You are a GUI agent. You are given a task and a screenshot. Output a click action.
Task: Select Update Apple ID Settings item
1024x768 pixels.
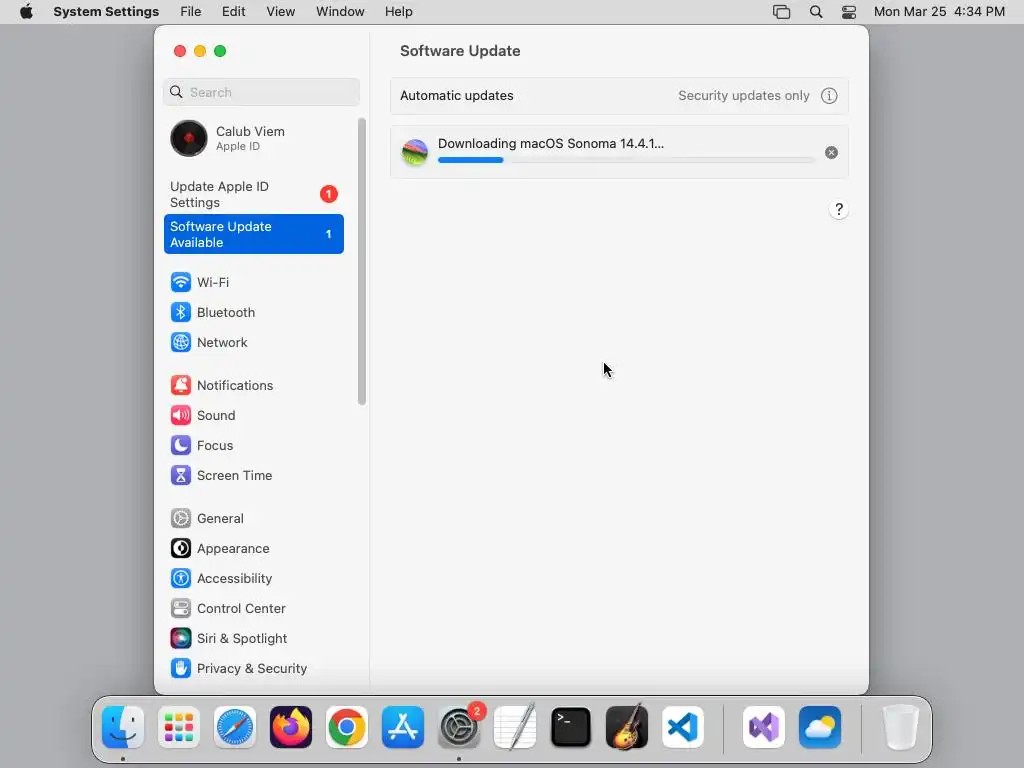[x=253, y=195]
